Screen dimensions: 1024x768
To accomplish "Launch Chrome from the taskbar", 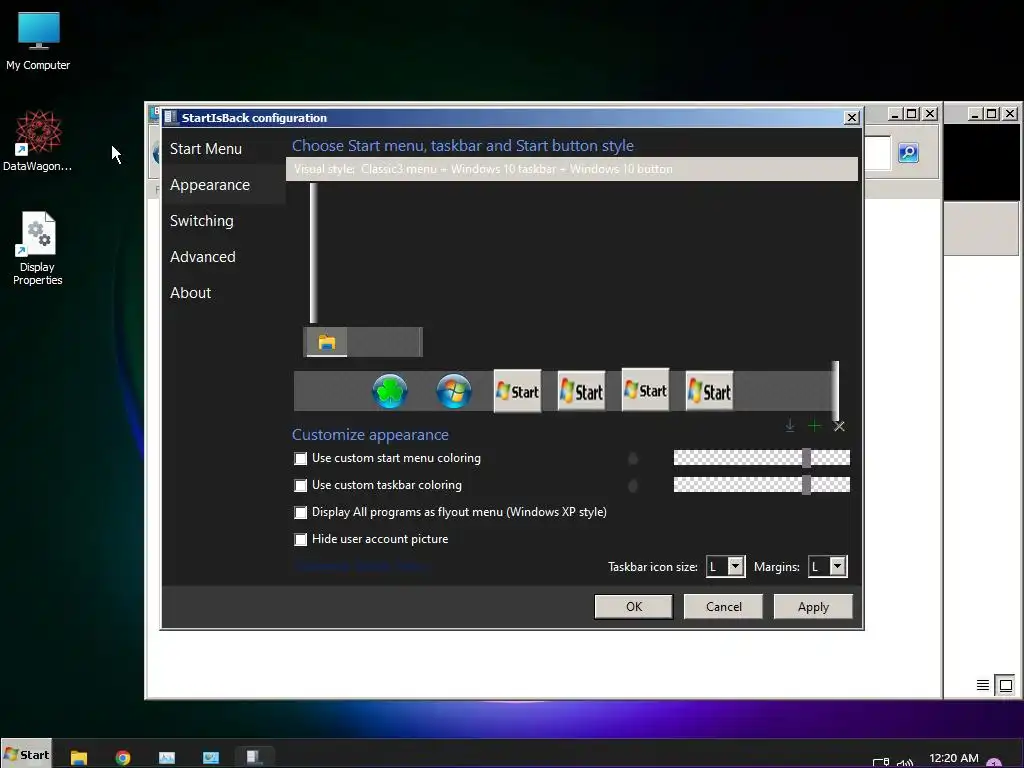I will pyautogui.click(x=123, y=757).
